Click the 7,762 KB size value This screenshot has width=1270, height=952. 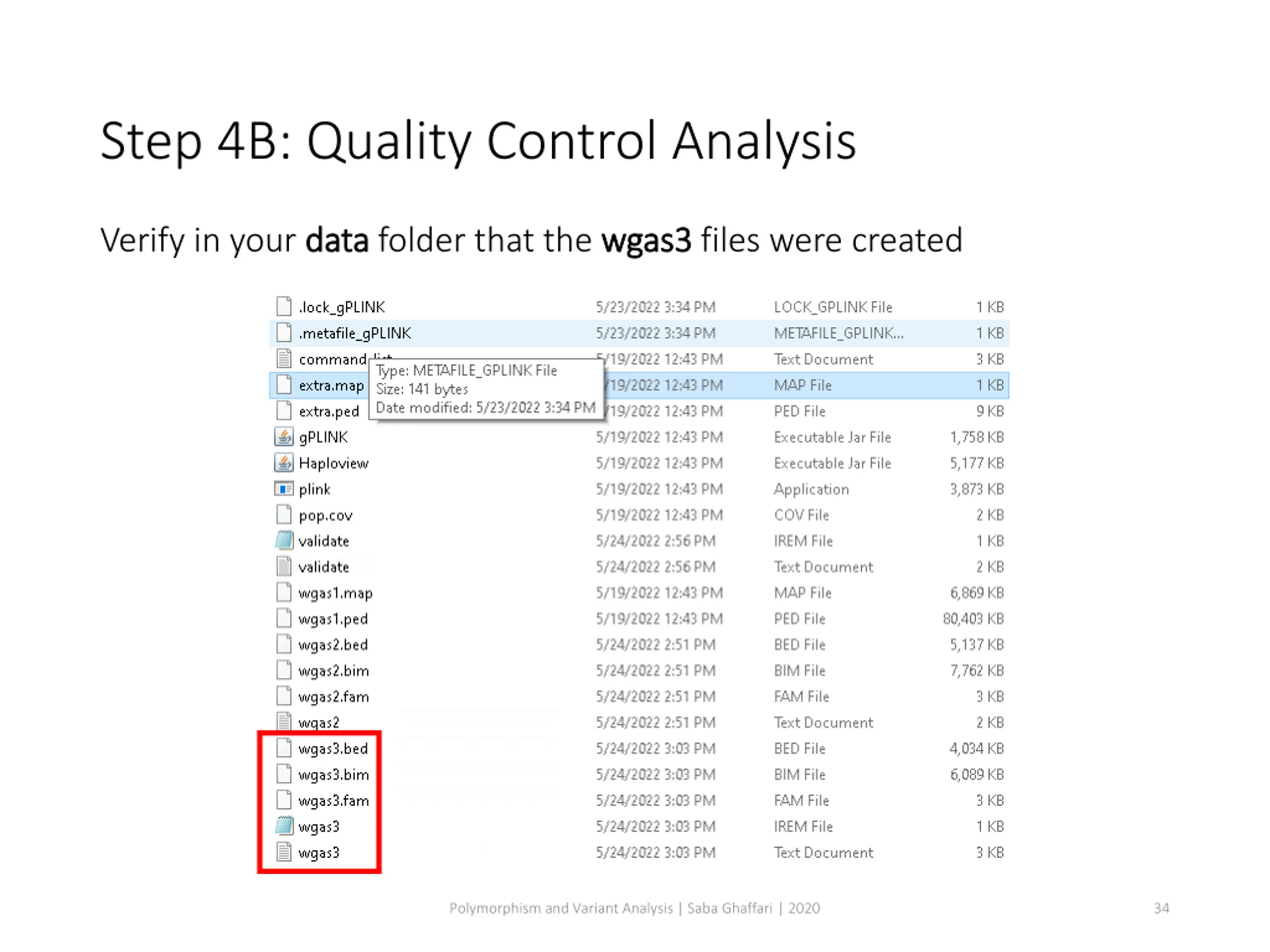coord(977,670)
